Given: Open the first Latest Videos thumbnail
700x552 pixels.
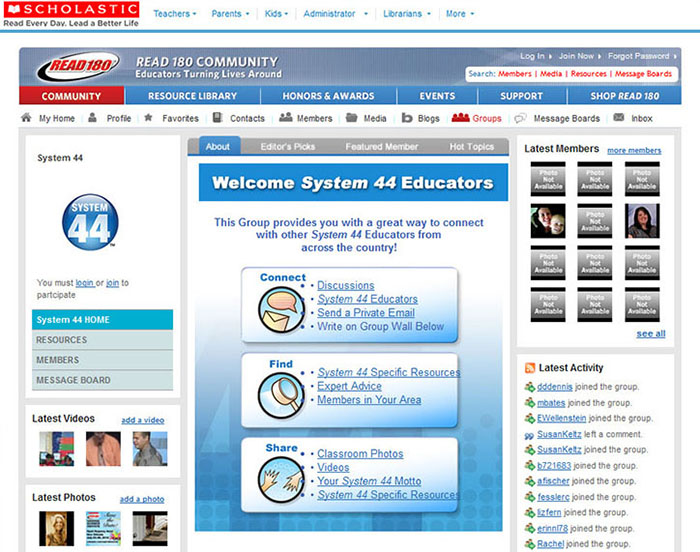Looking at the screenshot, I should click(x=57, y=449).
